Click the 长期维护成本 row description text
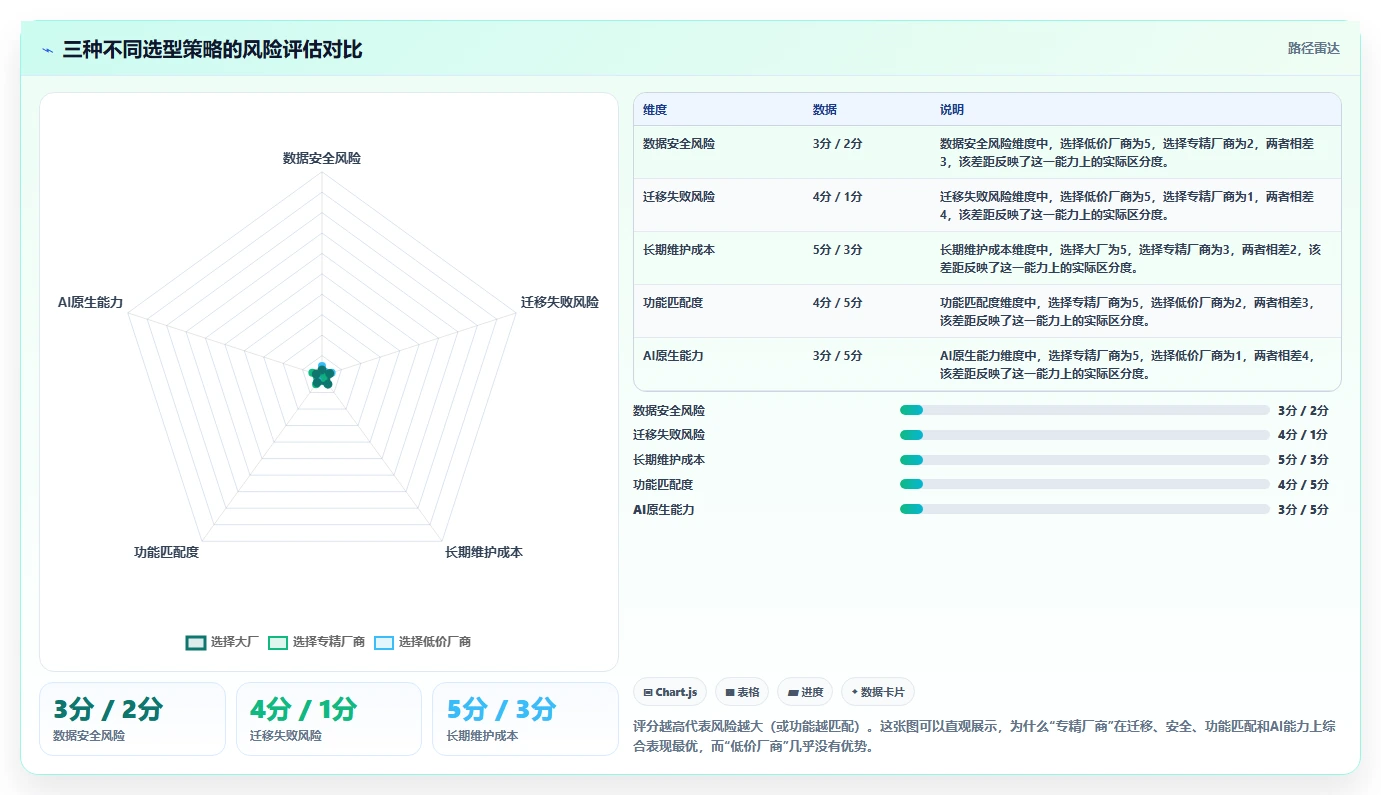The width and height of the screenshot is (1381, 795). tap(1131, 258)
